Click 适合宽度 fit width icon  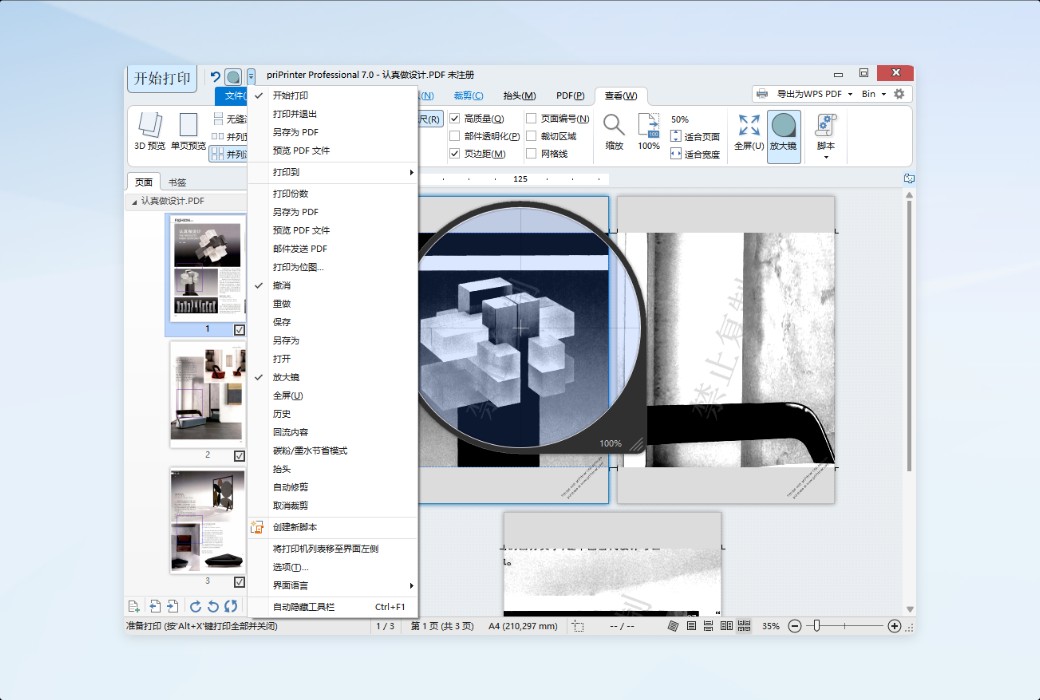[x=676, y=153]
